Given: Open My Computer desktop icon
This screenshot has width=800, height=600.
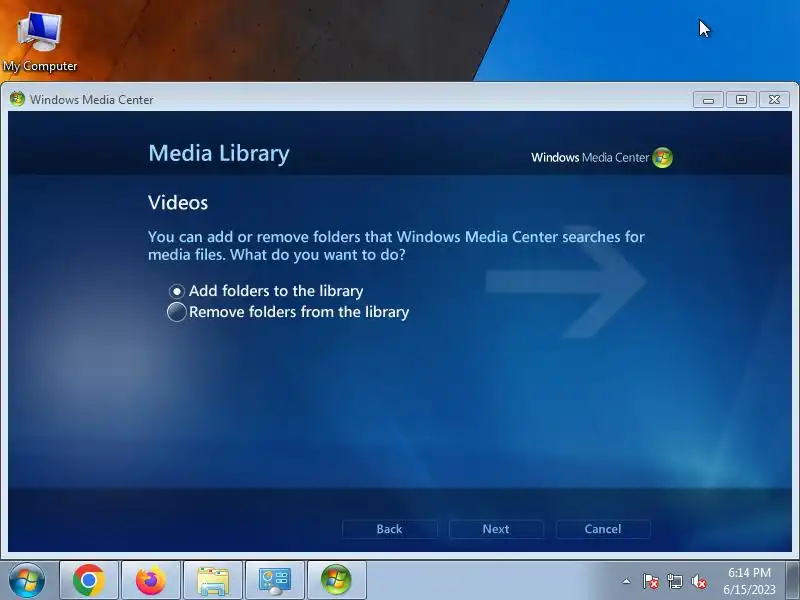Looking at the screenshot, I should pos(40,43).
